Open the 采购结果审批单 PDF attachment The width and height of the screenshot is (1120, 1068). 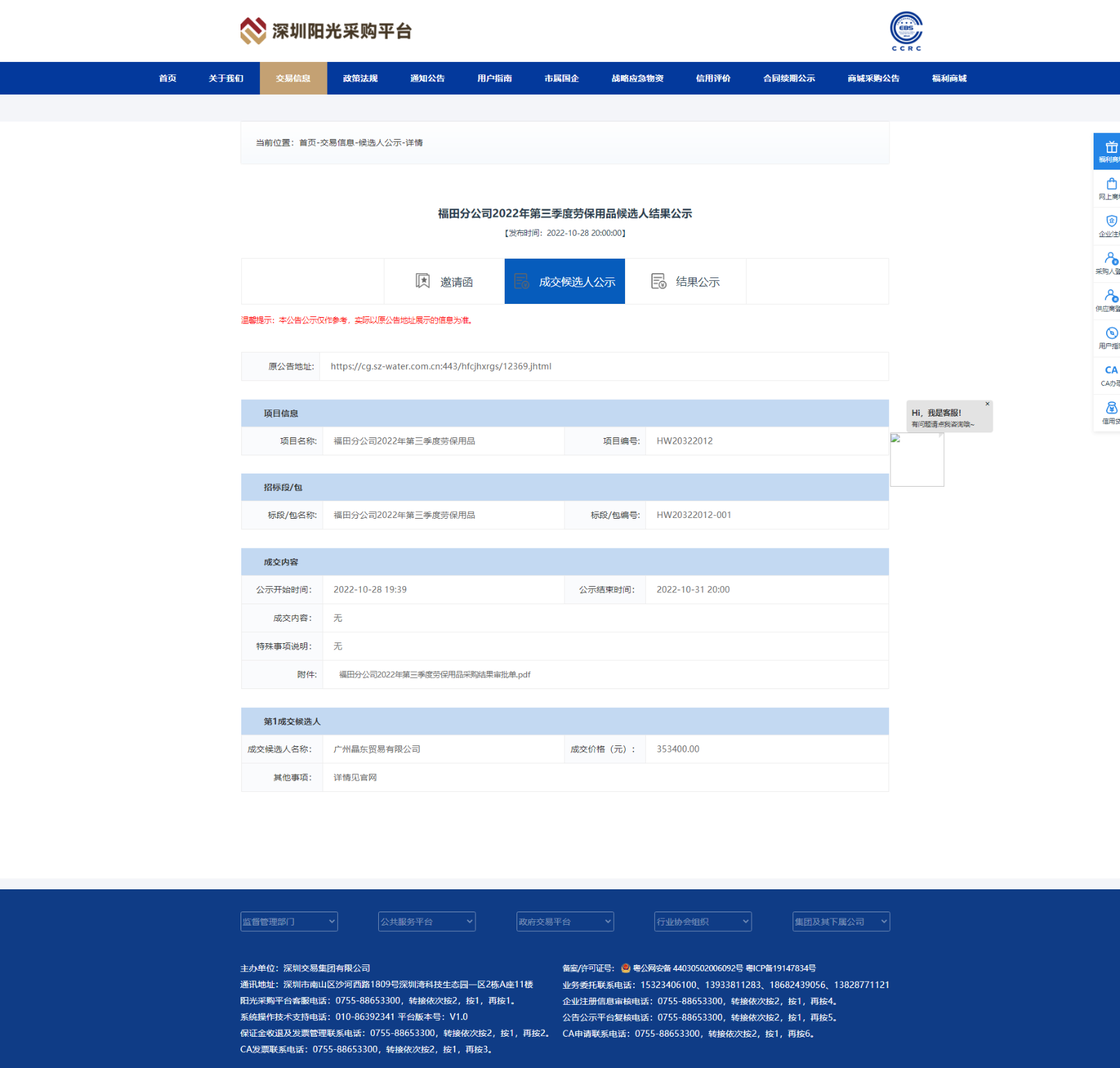(435, 674)
